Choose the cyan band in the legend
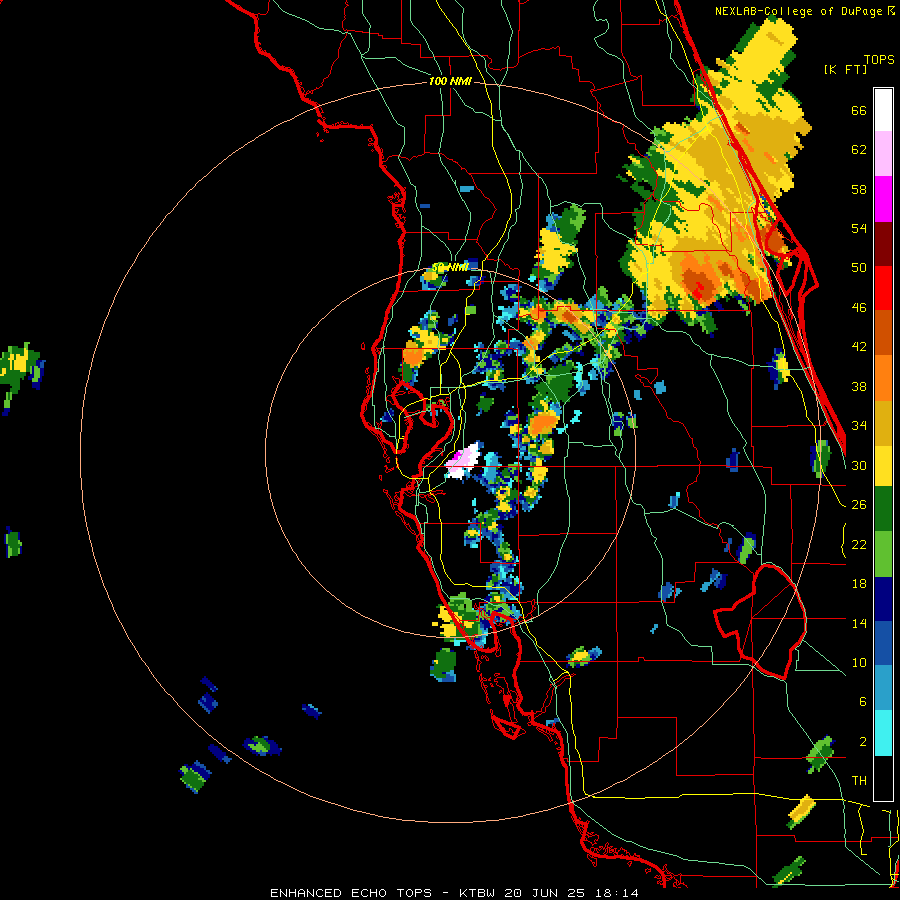Screen dimensions: 900x900 pos(883,734)
